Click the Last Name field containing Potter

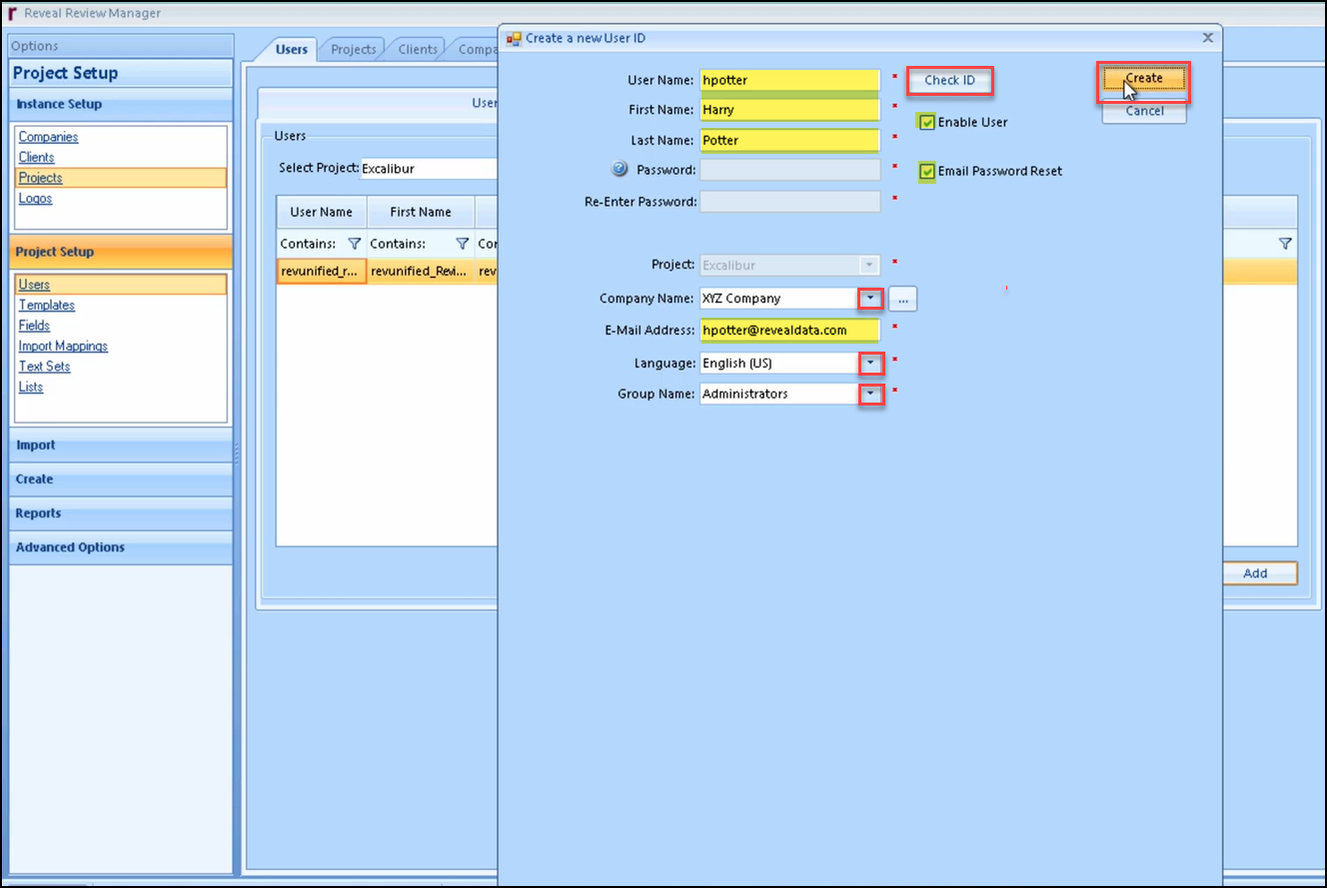point(790,140)
